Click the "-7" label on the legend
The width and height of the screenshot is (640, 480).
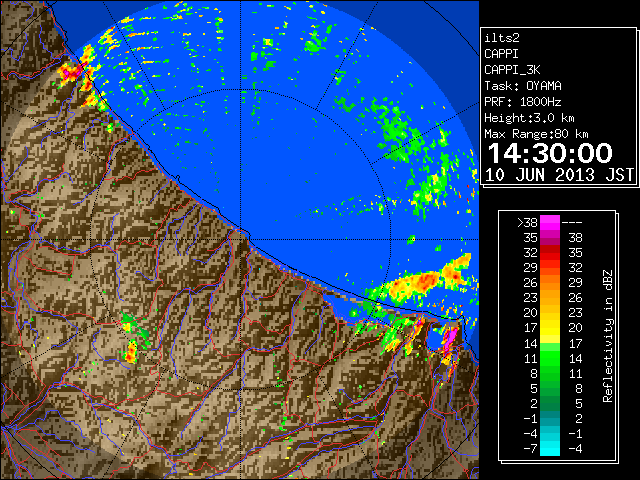[x=530, y=449]
